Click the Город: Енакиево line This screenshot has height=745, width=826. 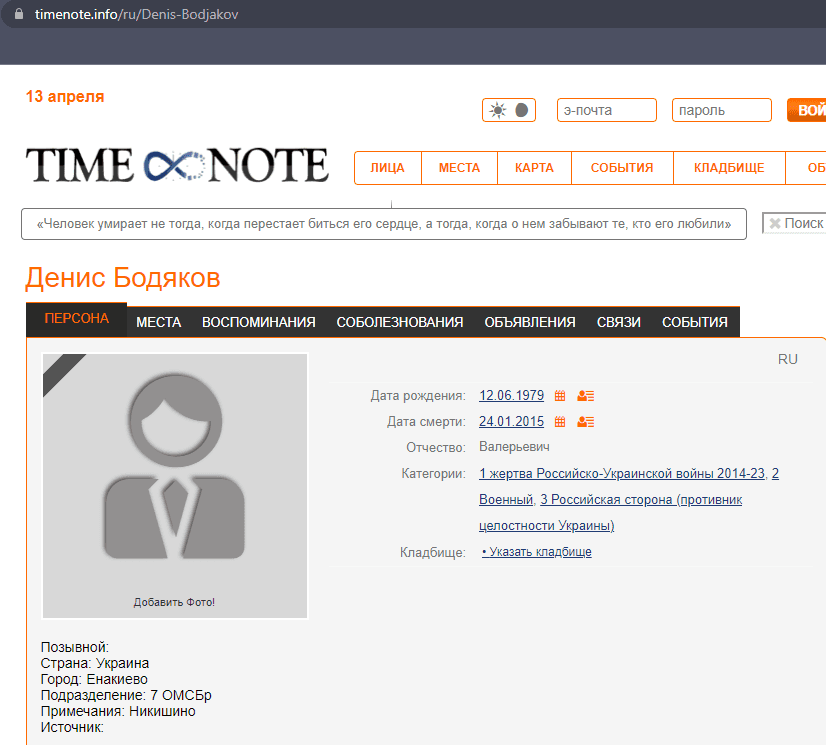[94, 679]
